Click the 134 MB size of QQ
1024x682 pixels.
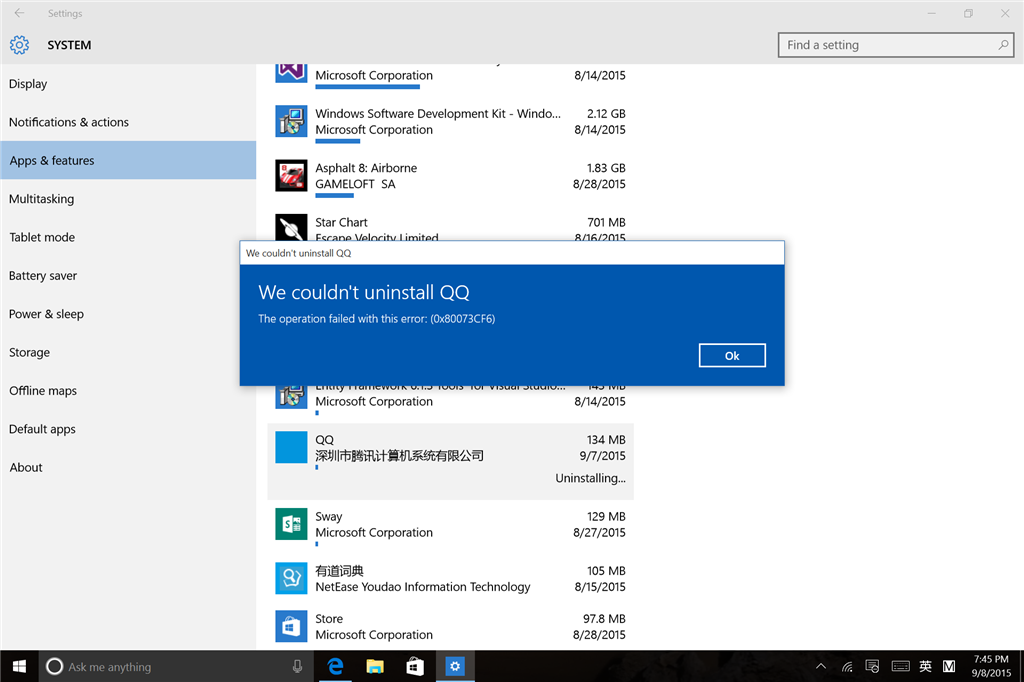[606, 440]
